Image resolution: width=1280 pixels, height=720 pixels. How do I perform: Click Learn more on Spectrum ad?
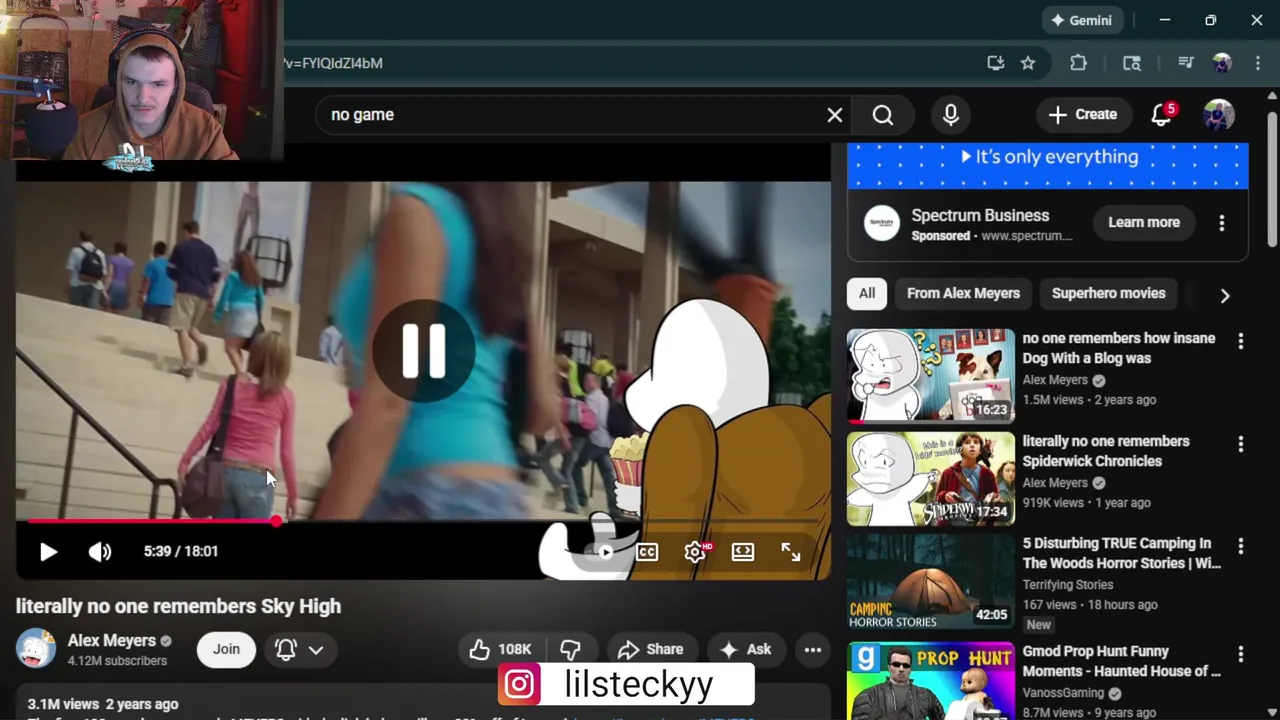[1144, 222]
